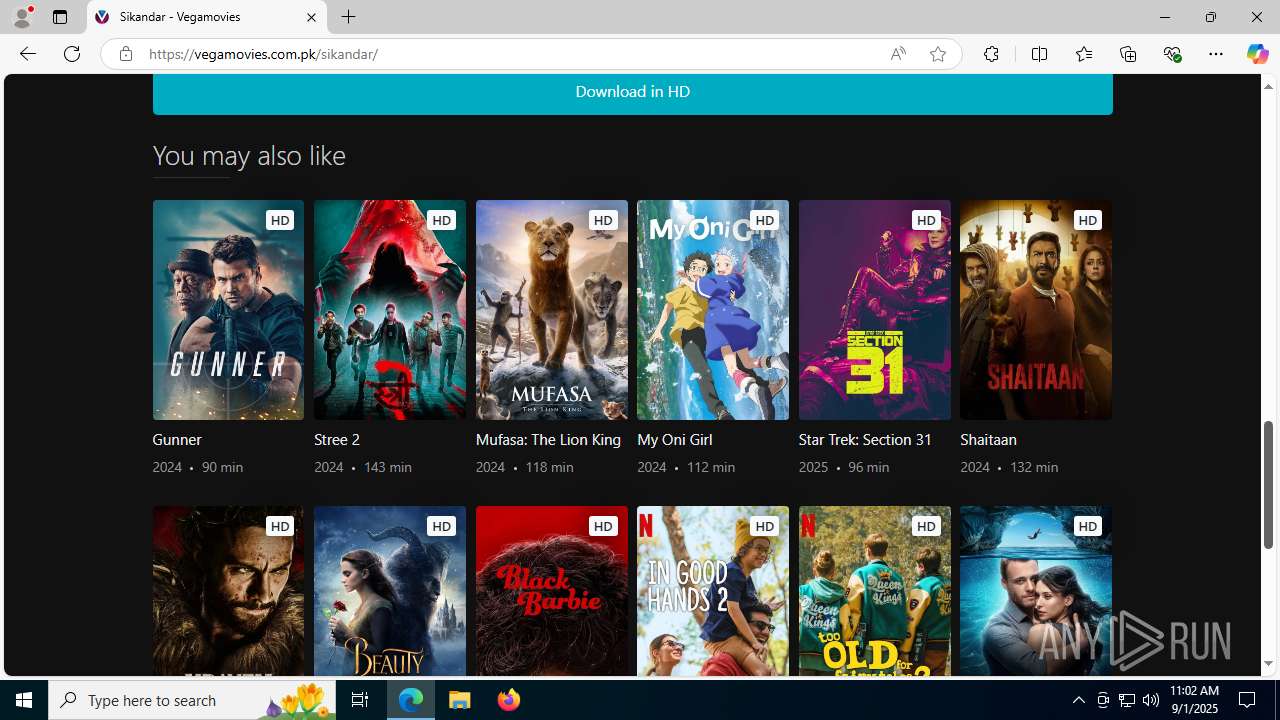
Task: Click the 2024 • 90 min text under Gunner
Action: pyautogui.click(x=198, y=467)
